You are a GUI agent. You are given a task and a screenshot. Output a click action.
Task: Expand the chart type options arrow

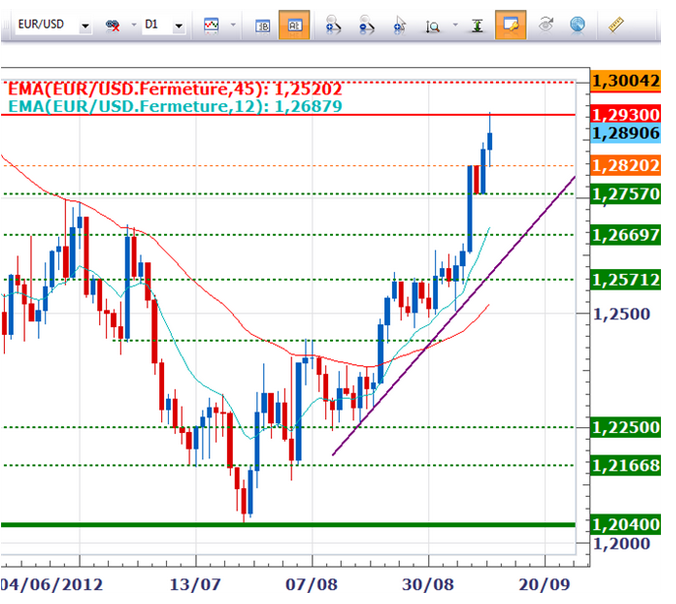[x=233, y=25]
